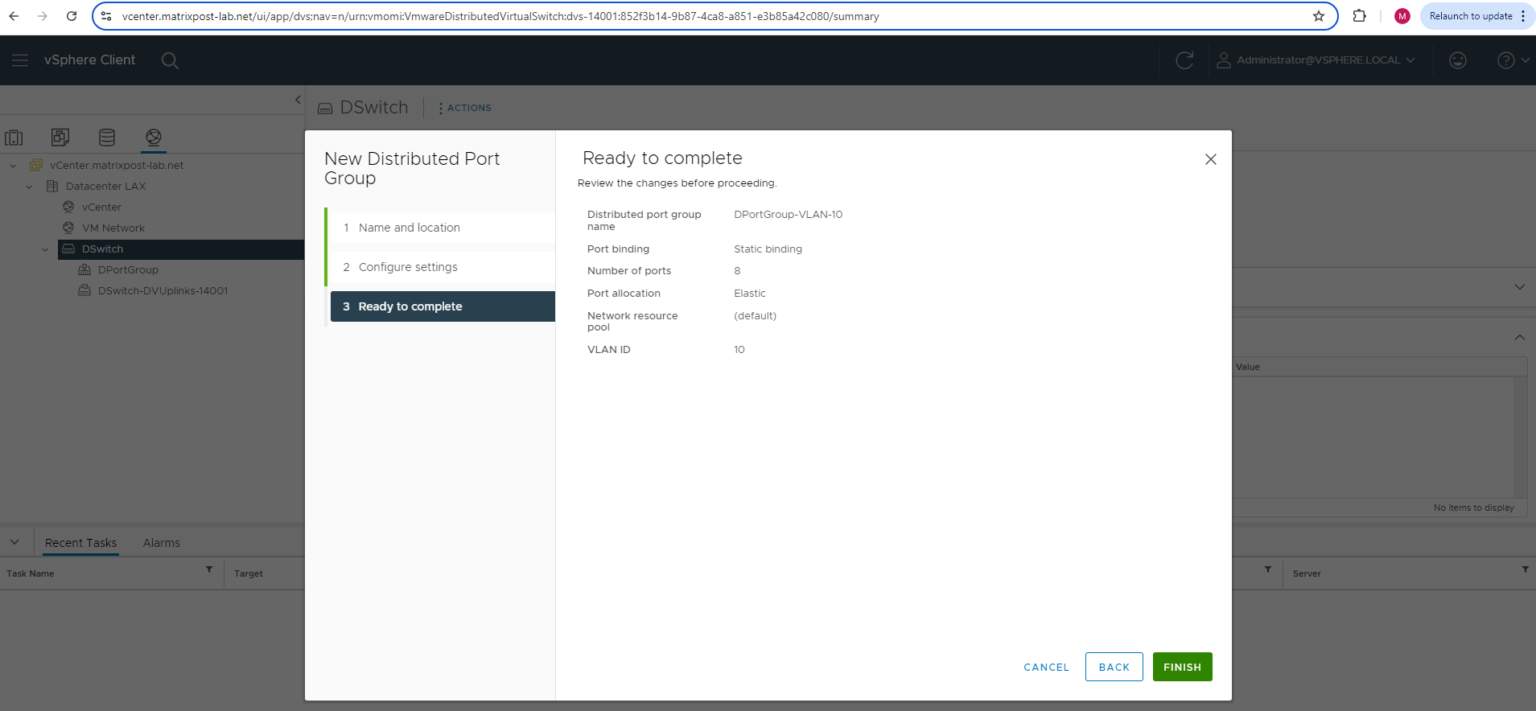Go BACK to Configure settings

pos(1113,666)
